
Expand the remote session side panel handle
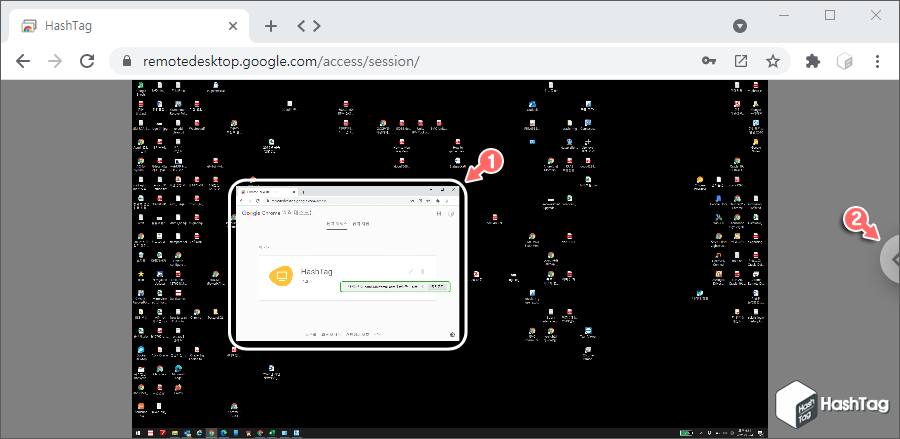[891, 259]
